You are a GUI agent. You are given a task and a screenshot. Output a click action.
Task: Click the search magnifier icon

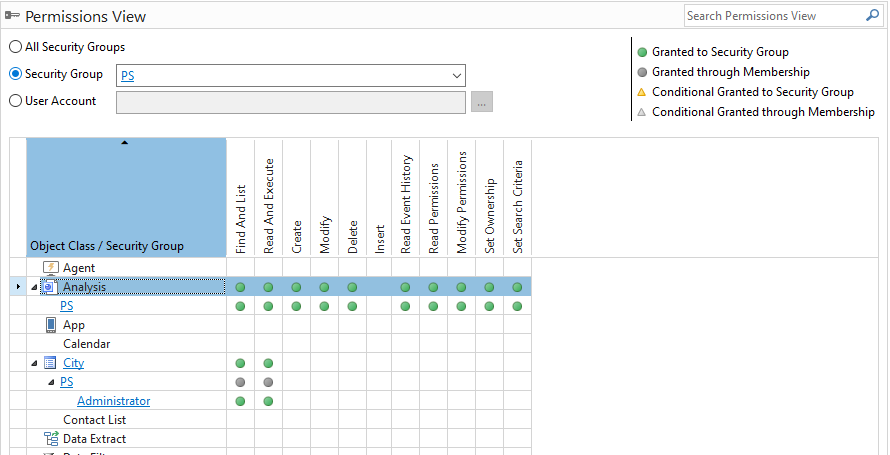pos(871,16)
